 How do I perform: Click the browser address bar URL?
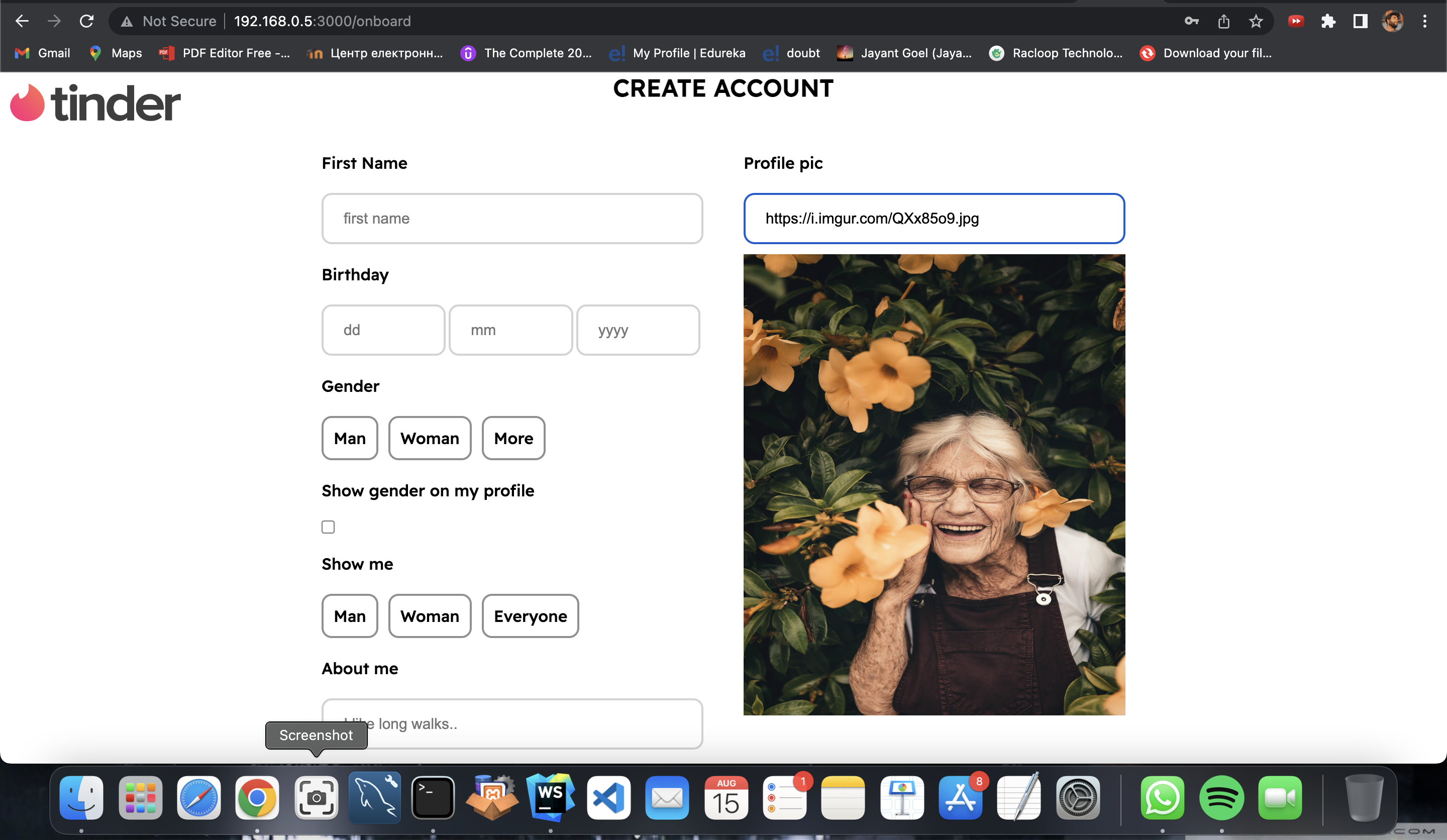(x=322, y=21)
